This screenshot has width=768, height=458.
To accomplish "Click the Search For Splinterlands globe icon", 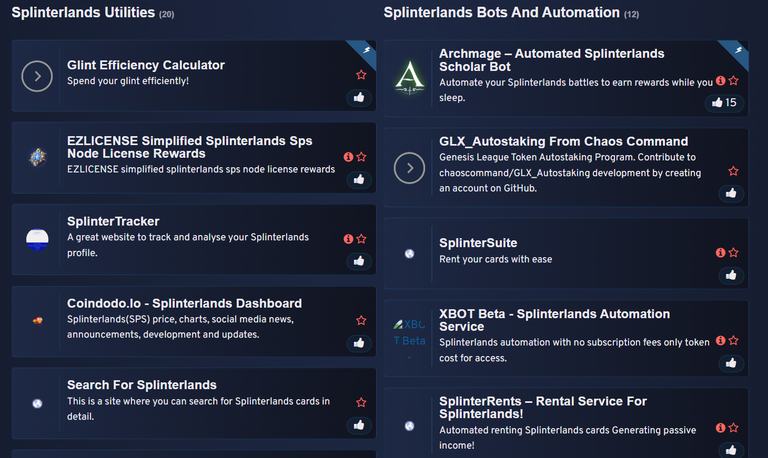I will pos(37,403).
